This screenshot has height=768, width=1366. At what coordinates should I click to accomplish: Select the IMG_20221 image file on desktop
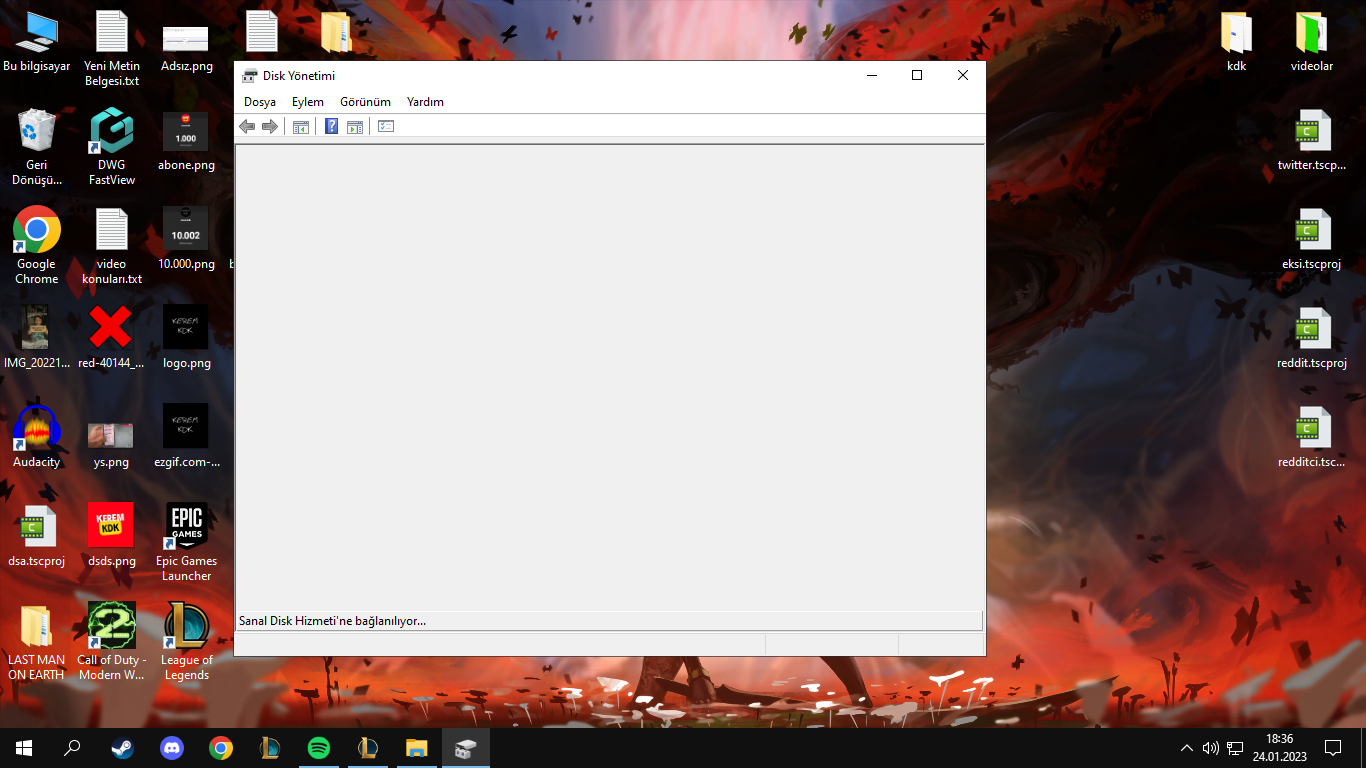tap(37, 339)
